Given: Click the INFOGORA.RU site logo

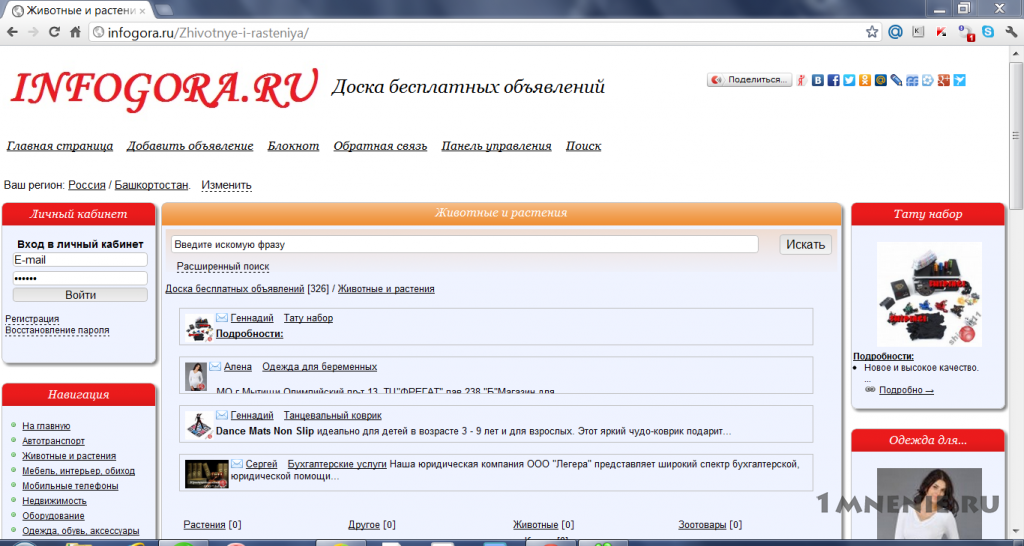Looking at the screenshot, I should click(165, 88).
